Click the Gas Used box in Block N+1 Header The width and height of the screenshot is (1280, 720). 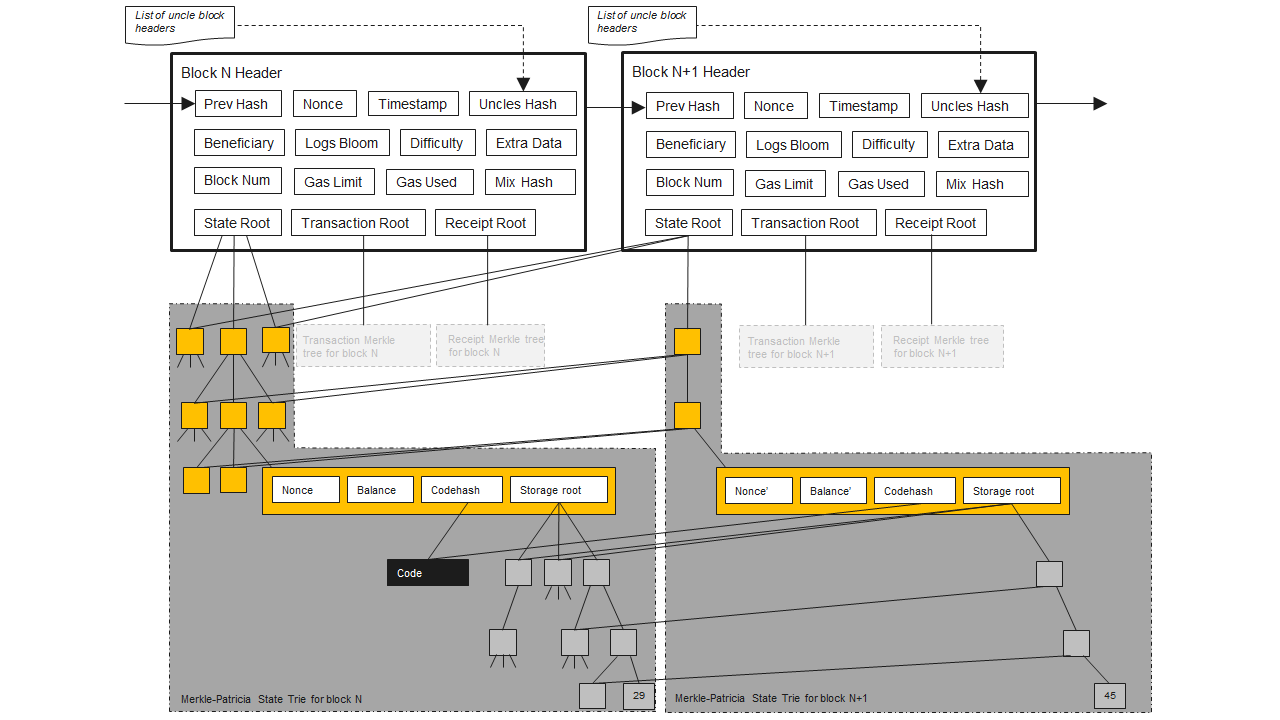878,184
